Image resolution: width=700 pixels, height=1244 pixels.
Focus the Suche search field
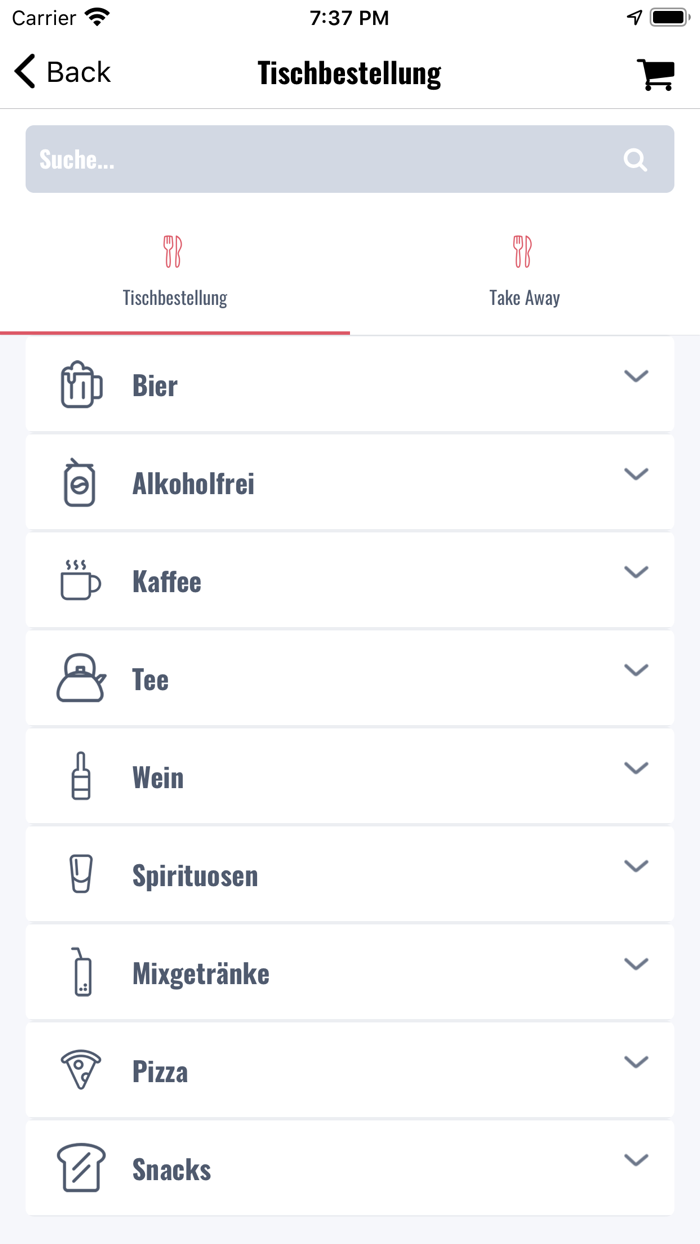click(x=320, y=160)
